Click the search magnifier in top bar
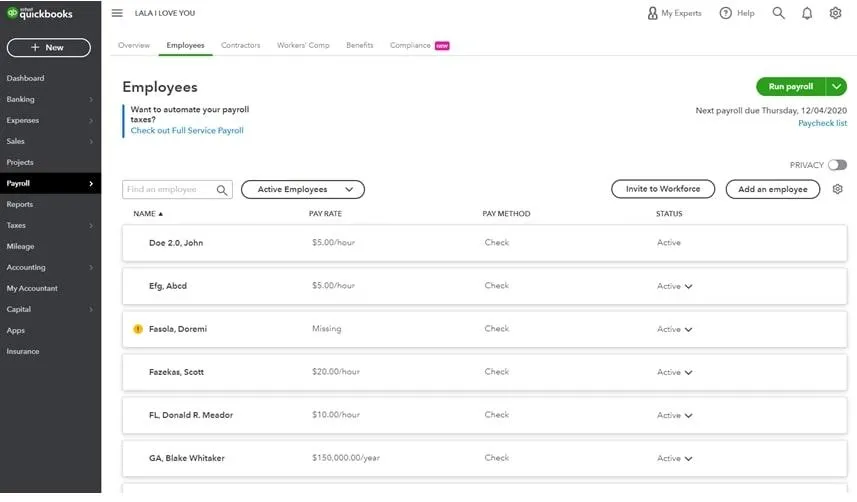 pyautogui.click(x=778, y=13)
